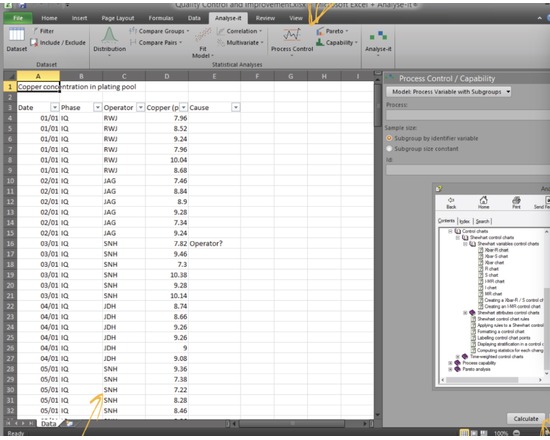
Task: Expand Shewhart attributes control charts node
Action: 465,313
